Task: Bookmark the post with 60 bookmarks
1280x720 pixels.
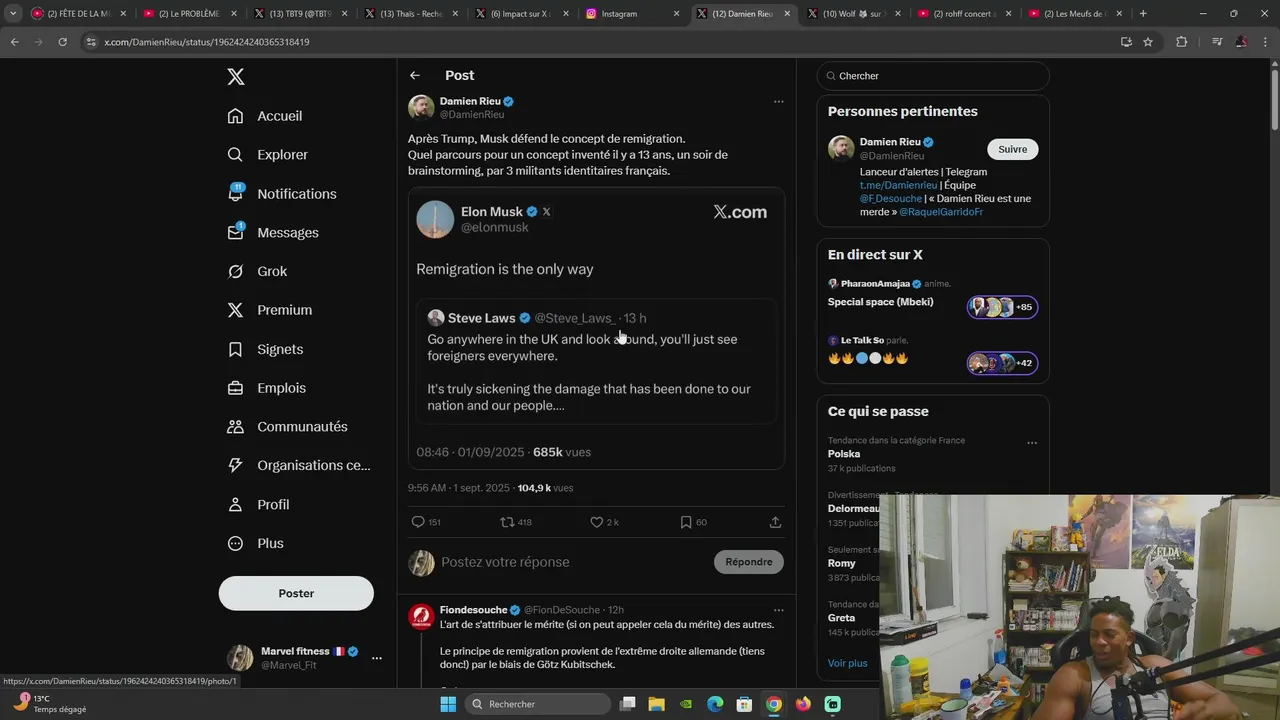Action: (693, 522)
